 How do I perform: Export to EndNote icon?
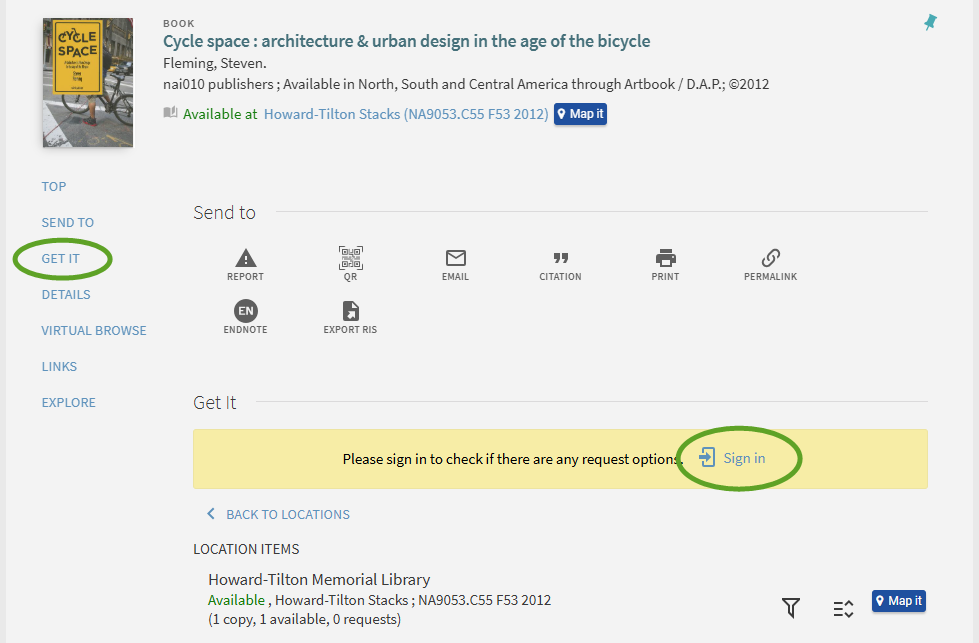click(x=245, y=312)
